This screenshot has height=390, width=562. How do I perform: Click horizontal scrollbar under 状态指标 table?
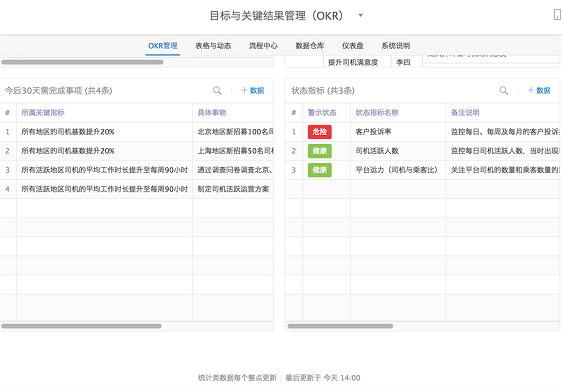(x=340, y=326)
